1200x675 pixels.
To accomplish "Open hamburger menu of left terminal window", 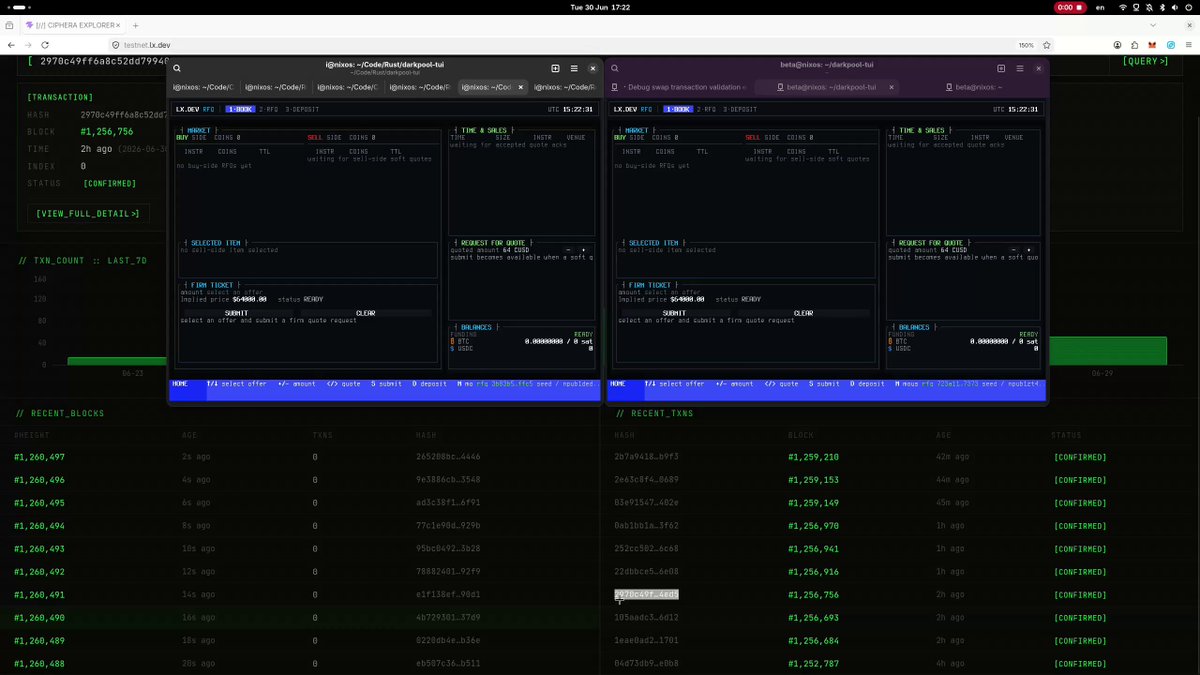I will click(x=574, y=68).
